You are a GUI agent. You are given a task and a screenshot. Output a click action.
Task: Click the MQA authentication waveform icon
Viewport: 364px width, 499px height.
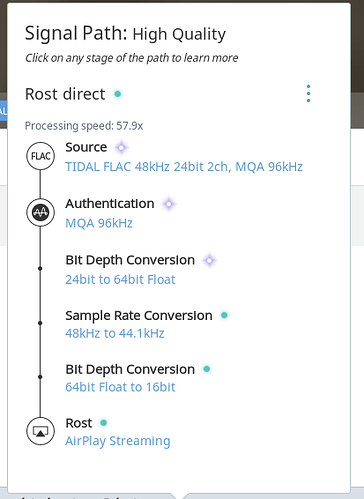41,212
